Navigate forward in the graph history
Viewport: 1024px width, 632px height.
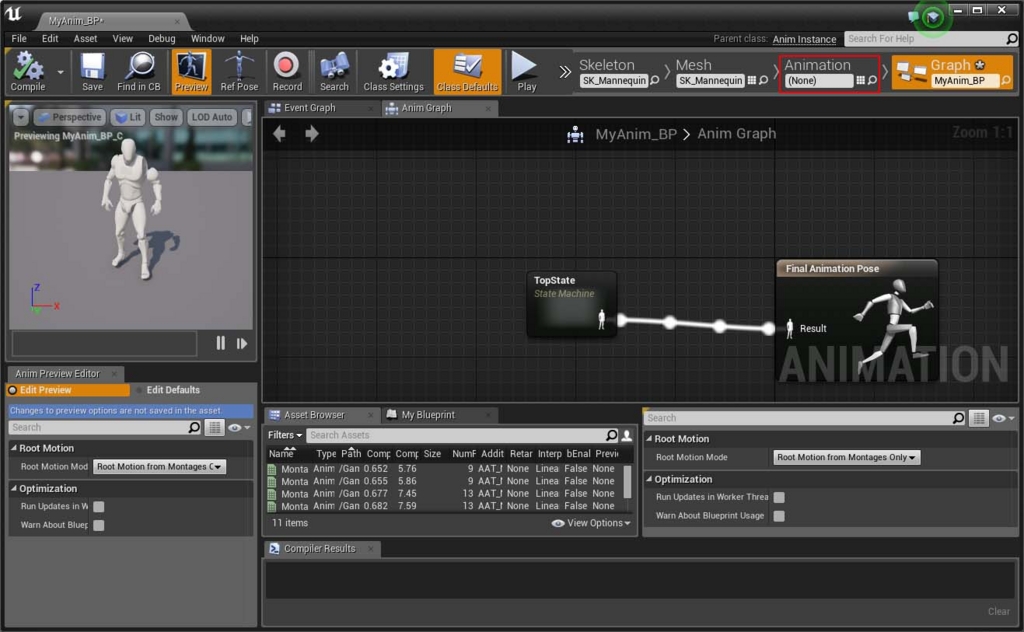click(x=312, y=134)
